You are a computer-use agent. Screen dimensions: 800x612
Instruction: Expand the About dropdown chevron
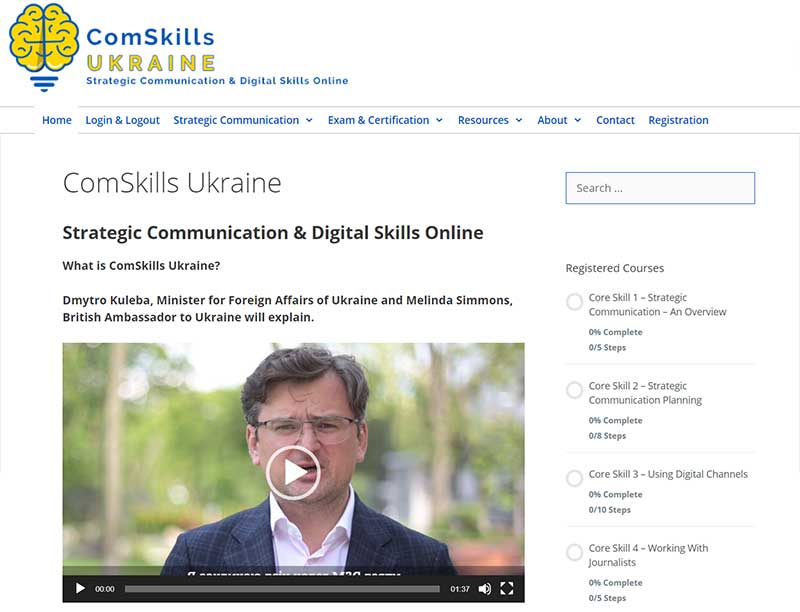(578, 120)
